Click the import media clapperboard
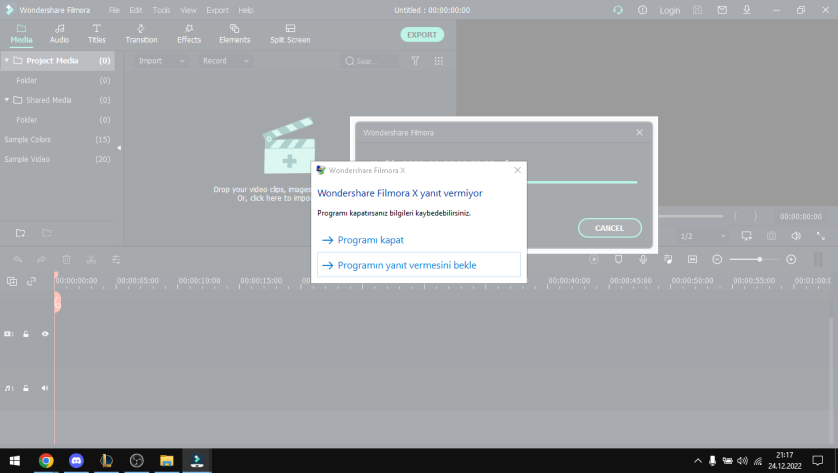The height and width of the screenshot is (473, 838). click(x=289, y=146)
